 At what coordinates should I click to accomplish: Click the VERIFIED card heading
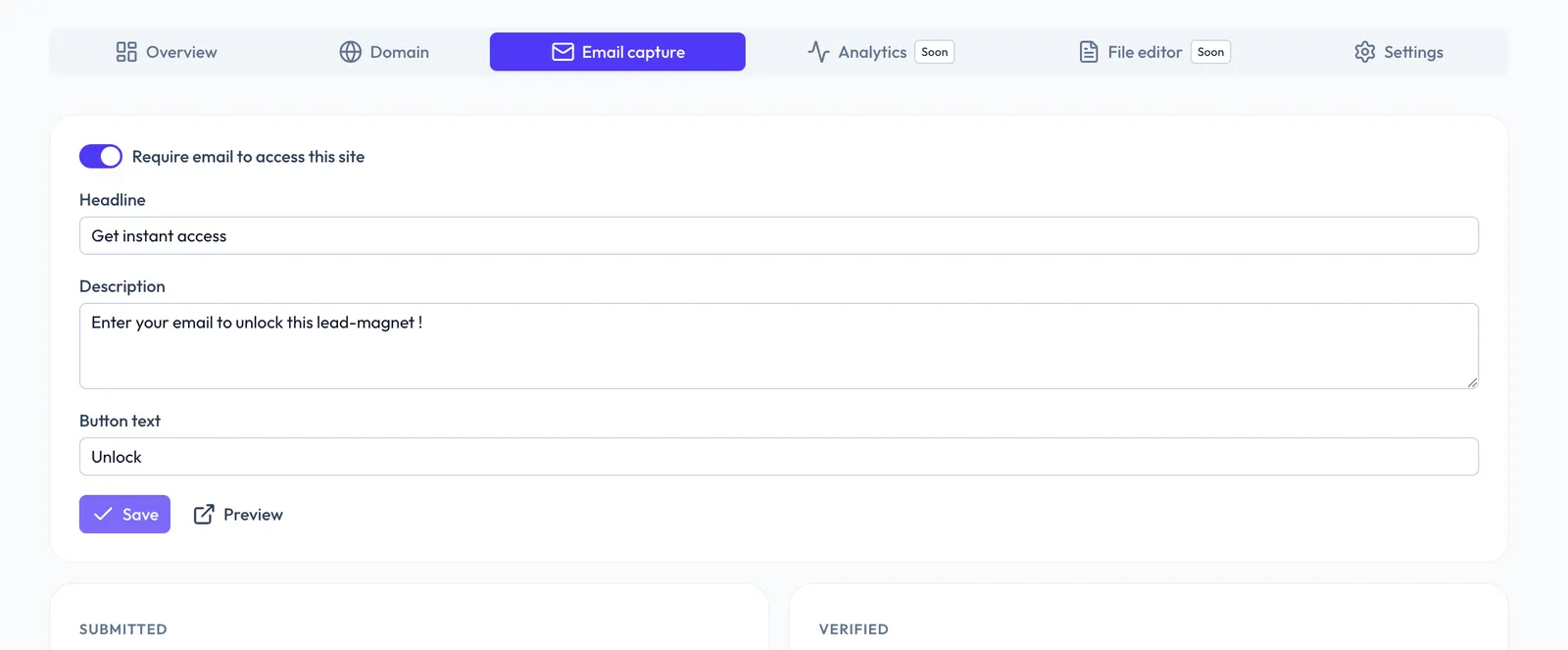point(854,629)
